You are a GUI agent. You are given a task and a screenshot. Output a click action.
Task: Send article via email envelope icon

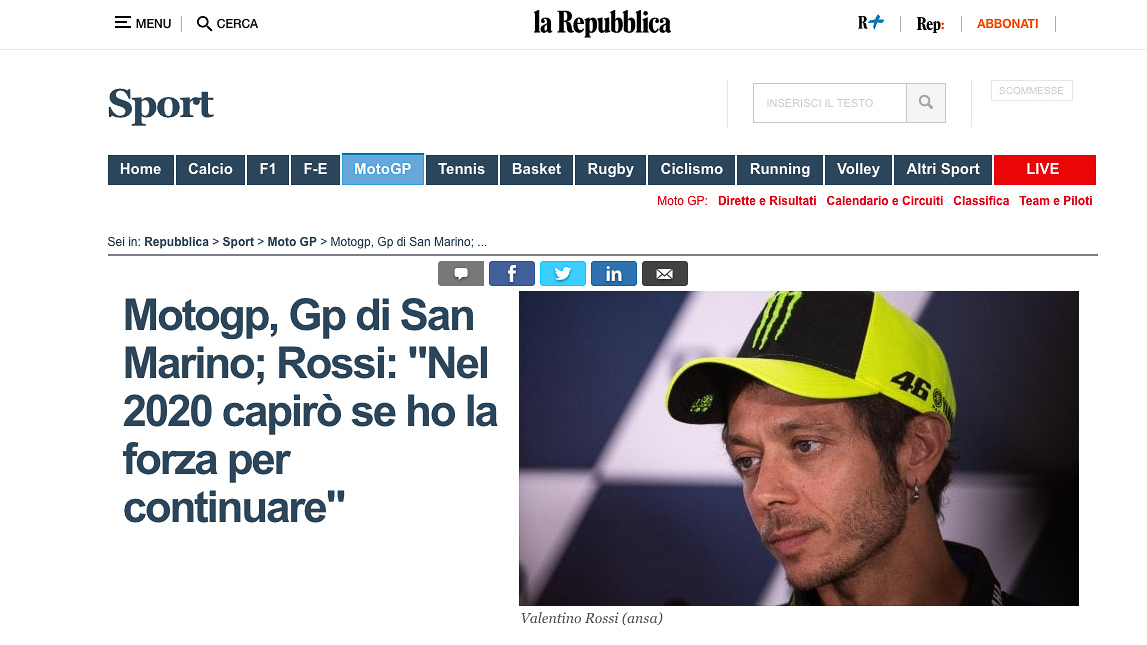[x=664, y=274]
